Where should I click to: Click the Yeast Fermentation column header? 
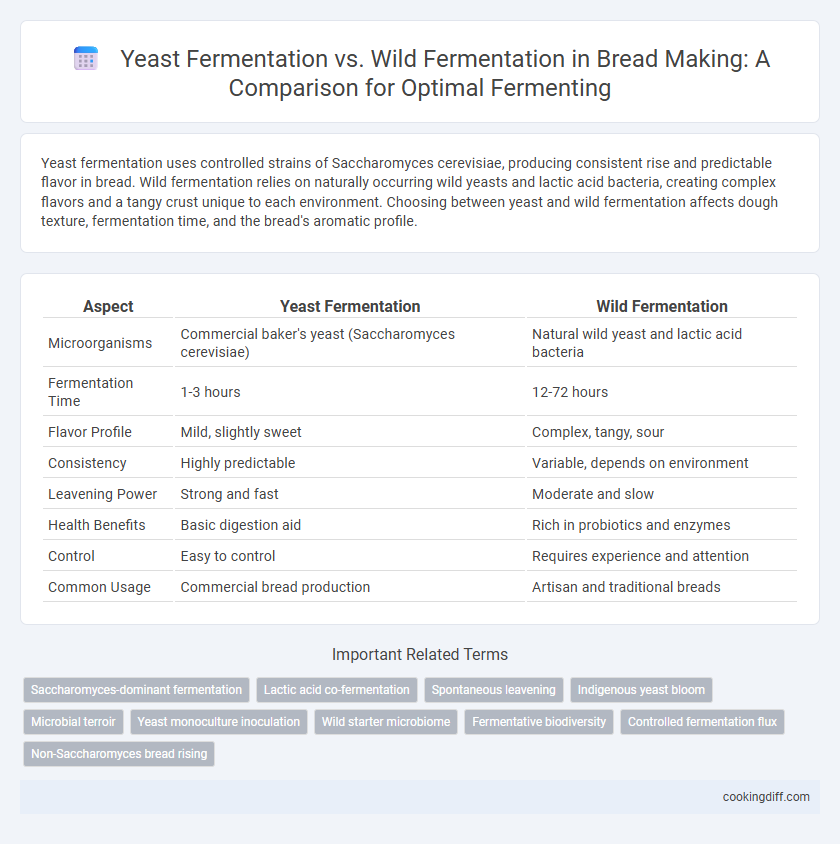click(x=350, y=306)
